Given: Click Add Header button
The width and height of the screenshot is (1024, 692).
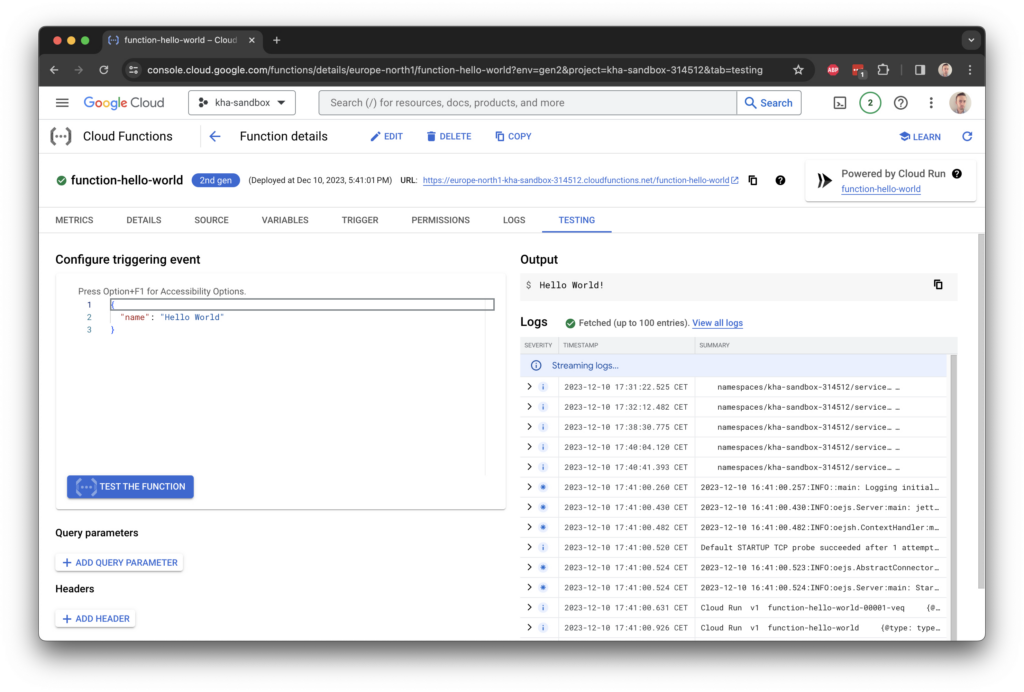Looking at the screenshot, I should click(95, 618).
